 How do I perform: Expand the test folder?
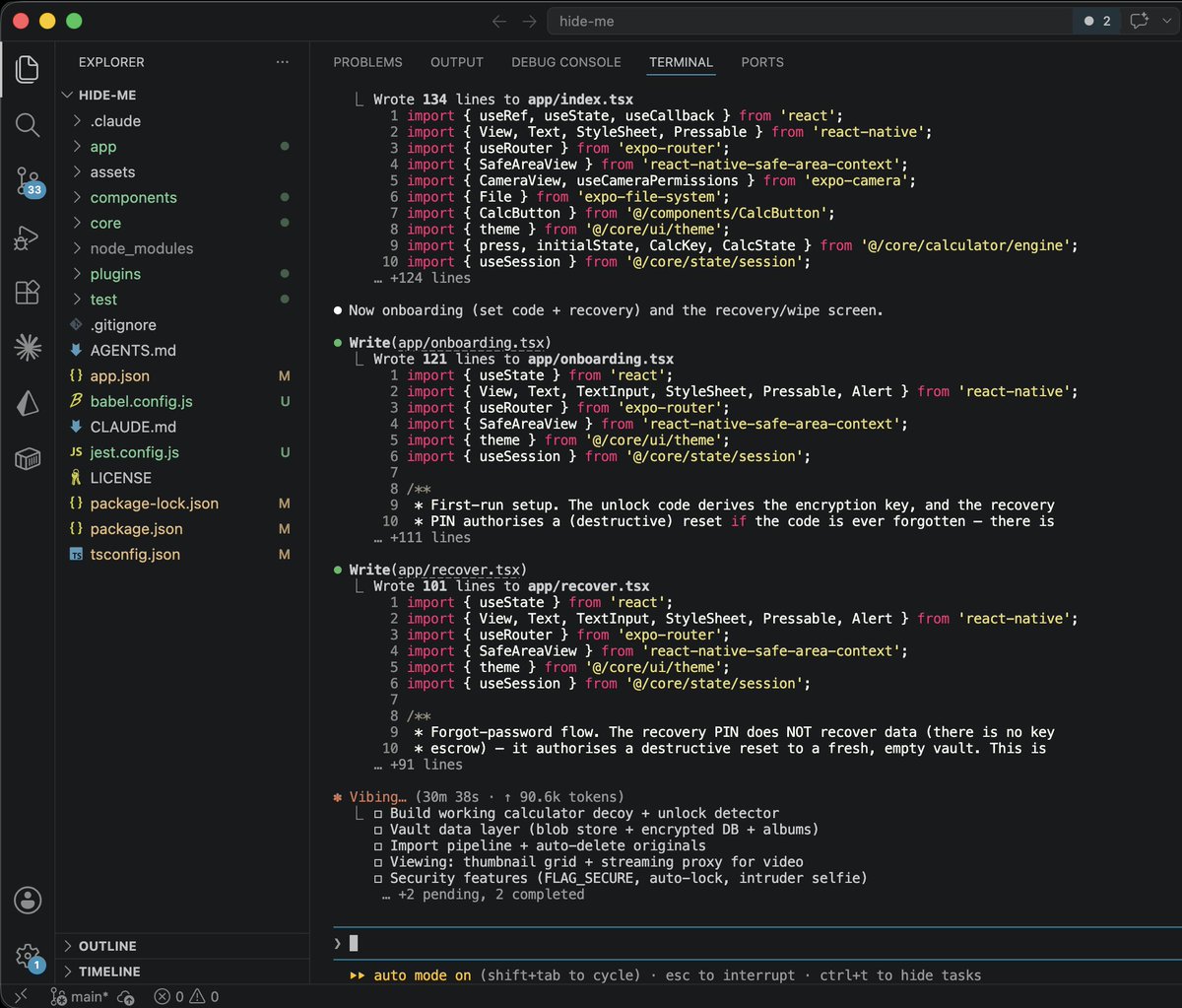[x=182, y=300]
